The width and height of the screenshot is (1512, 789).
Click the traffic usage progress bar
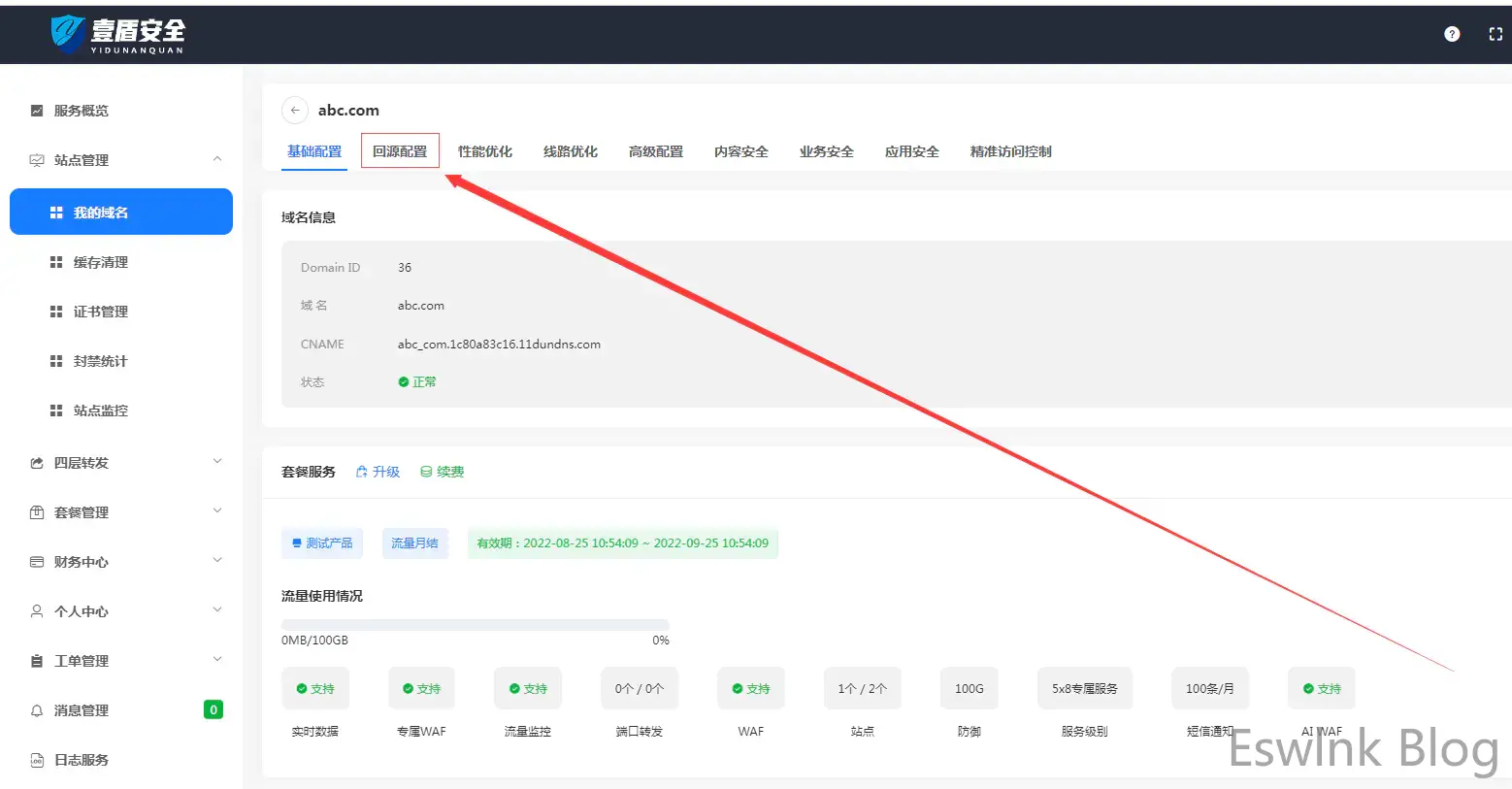pyautogui.click(x=475, y=625)
